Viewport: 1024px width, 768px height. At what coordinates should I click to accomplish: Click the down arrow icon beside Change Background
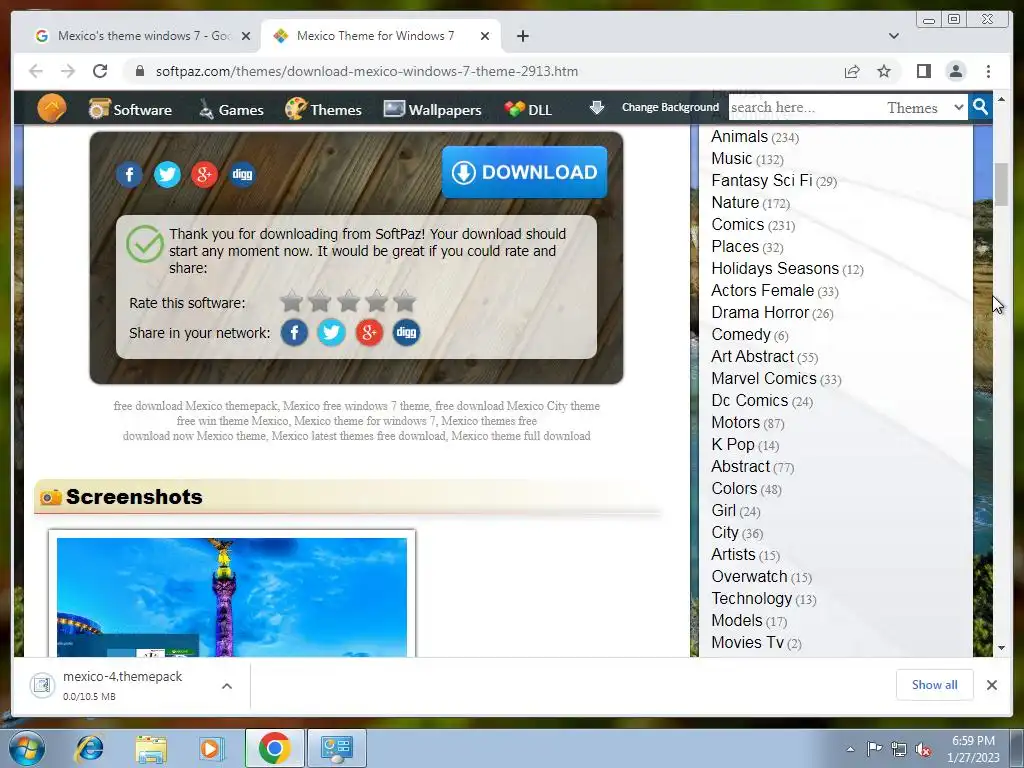[596, 107]
